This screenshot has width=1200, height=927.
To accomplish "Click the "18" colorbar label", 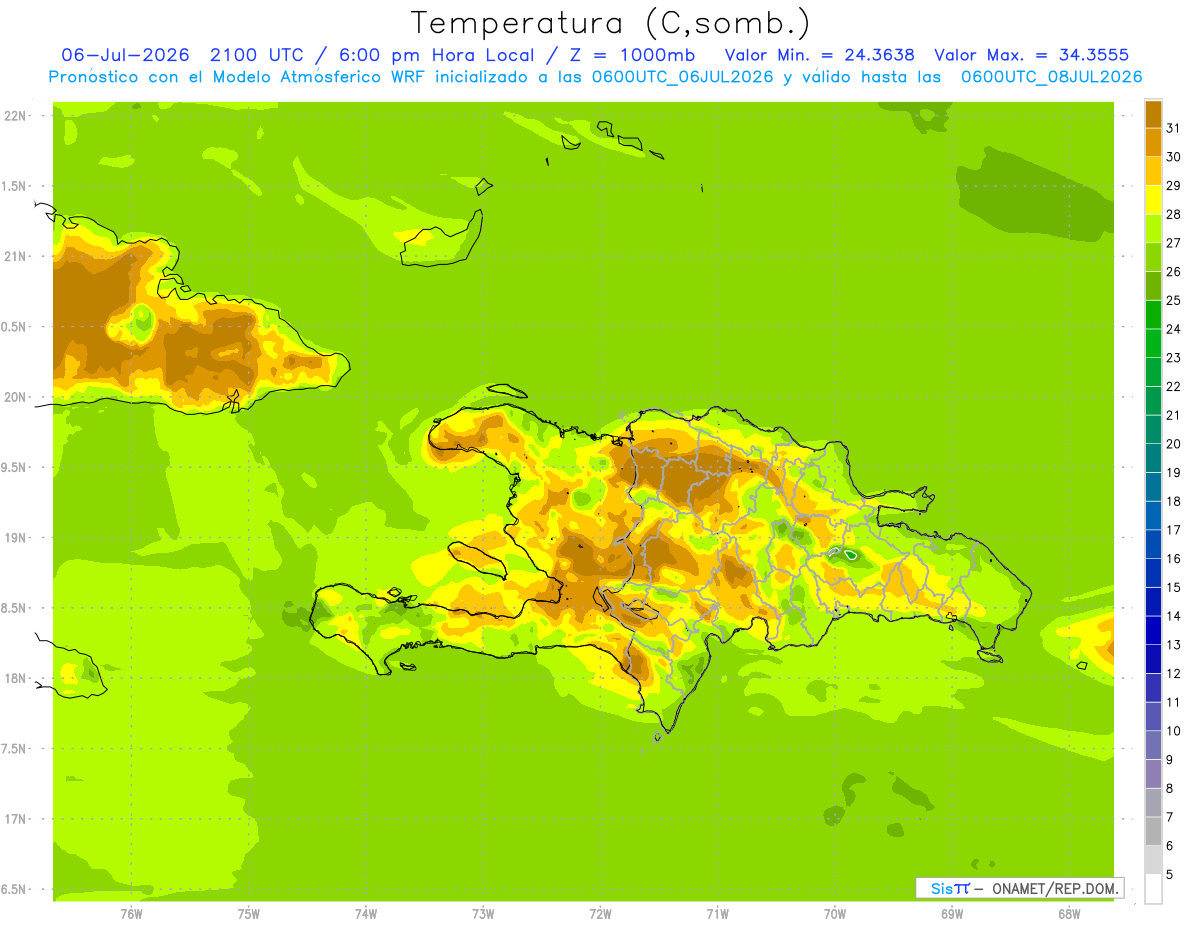I will point(1173,502).
